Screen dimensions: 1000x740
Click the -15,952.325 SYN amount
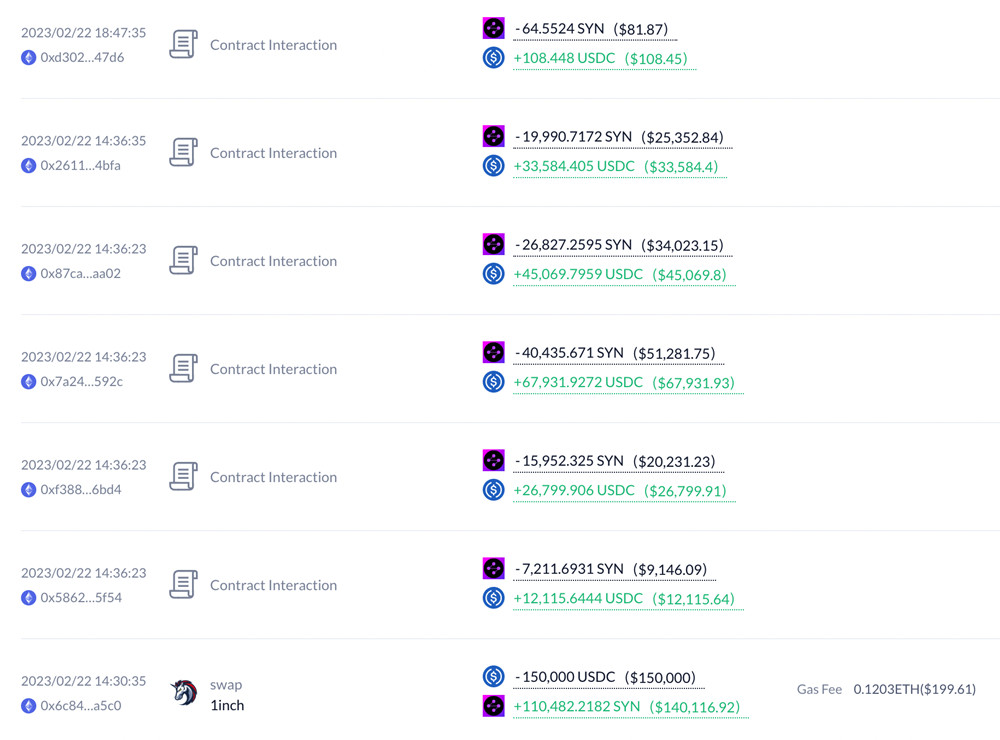[x=569, y=461]
